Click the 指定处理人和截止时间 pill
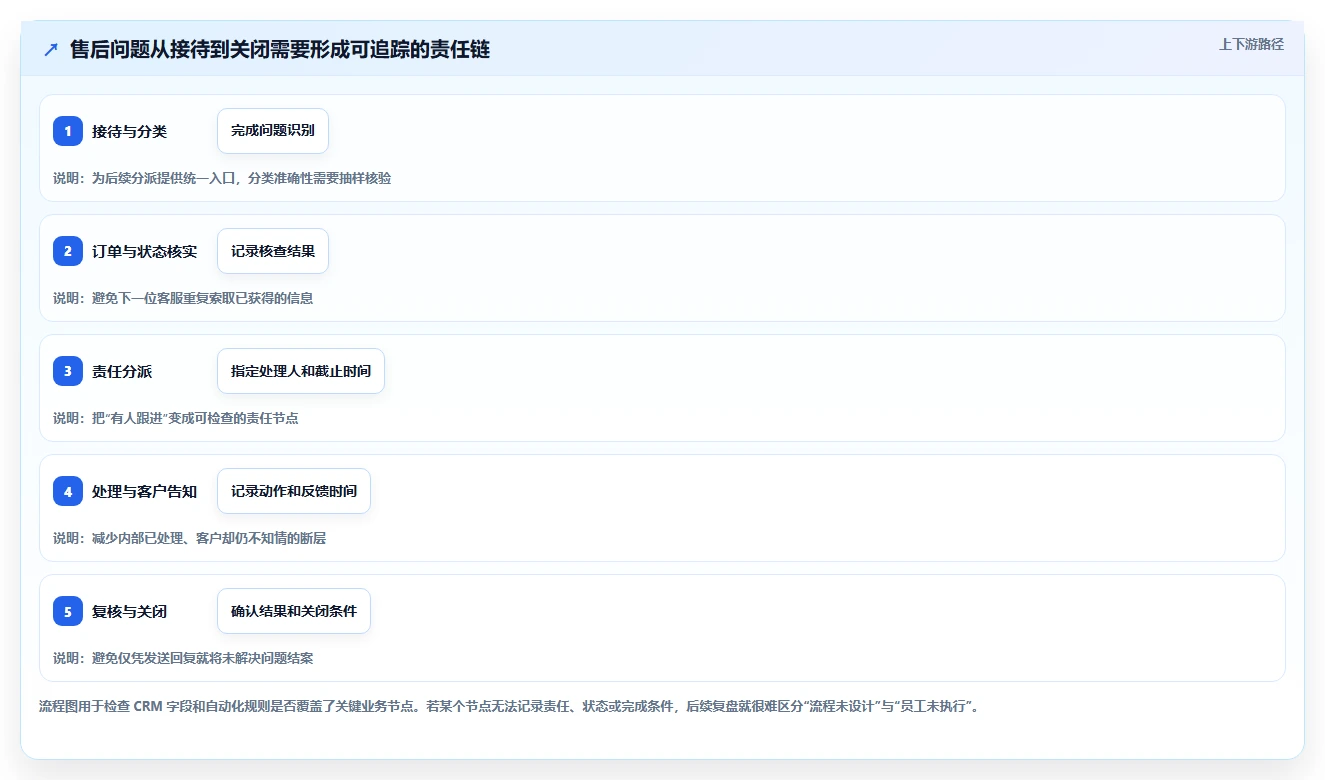The height and width of the screenshot is (780, 1325). (301, 371)
